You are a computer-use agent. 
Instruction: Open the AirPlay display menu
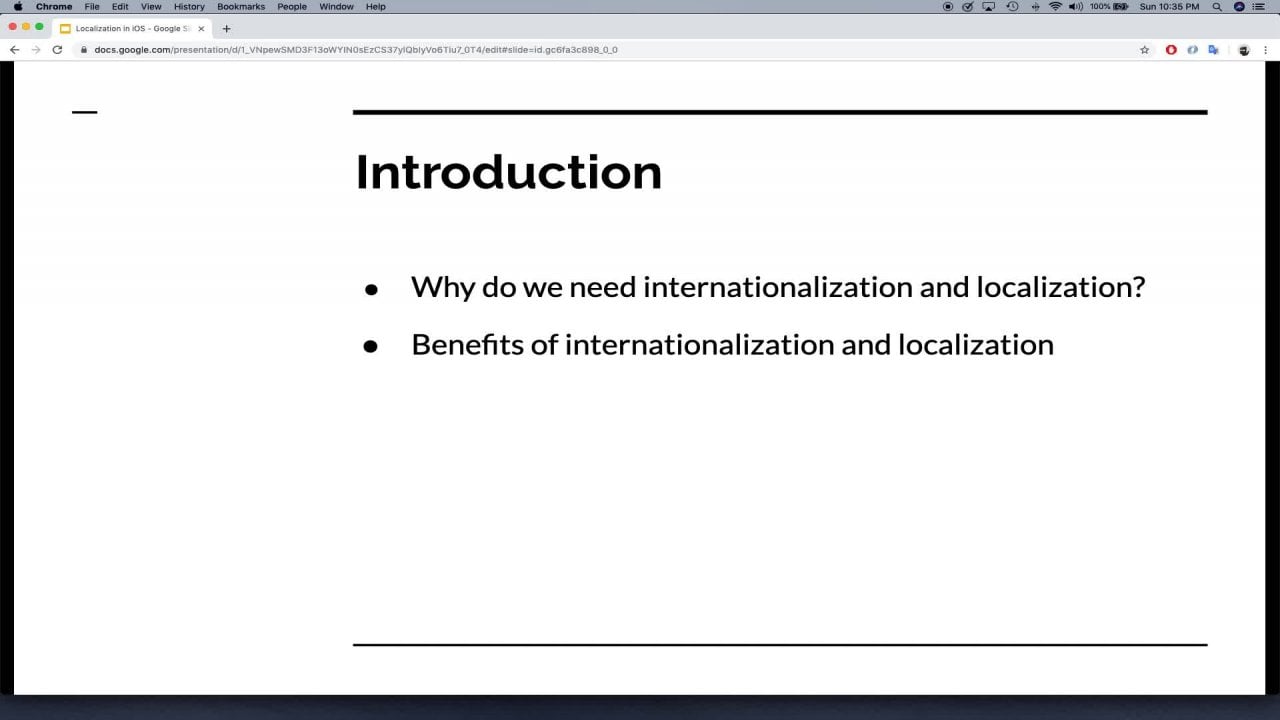pos(989,7)
